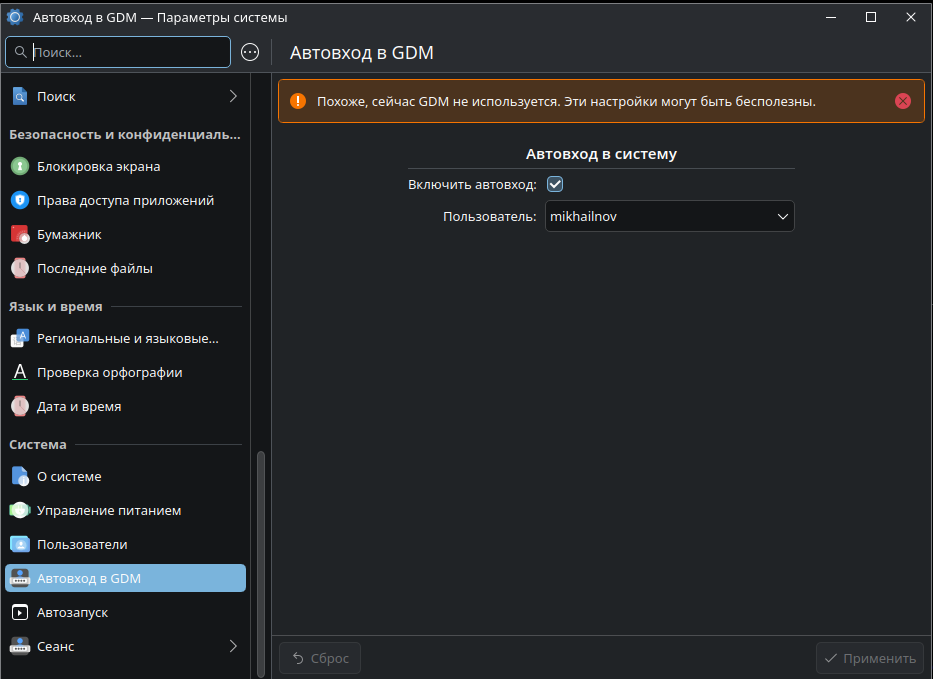
Task: Select the Проверка орфографии letter icon
Action: pos(20,373)
